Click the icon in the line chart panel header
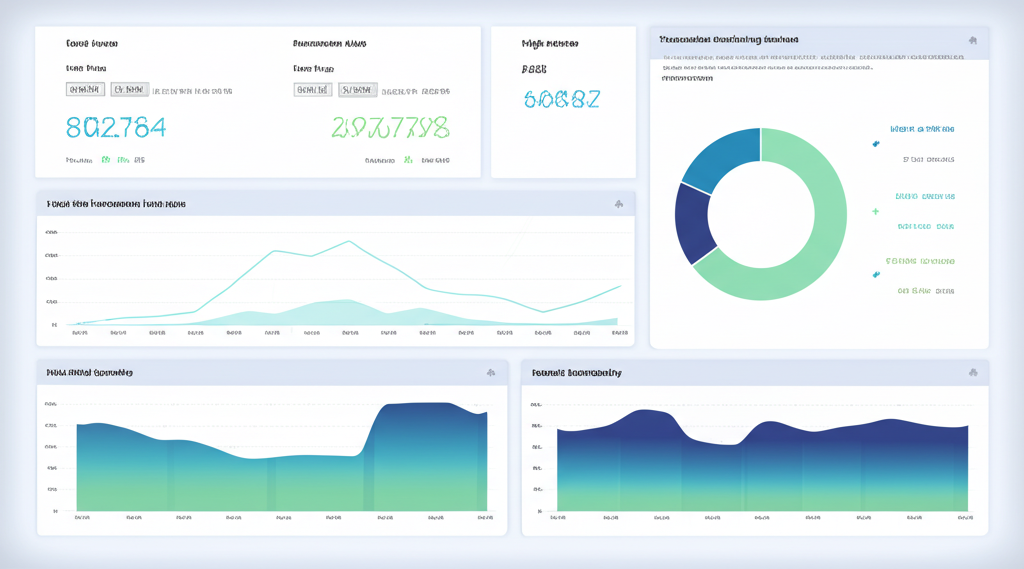The height and width of the screenshot is (569, 1024). pos(619,204)
